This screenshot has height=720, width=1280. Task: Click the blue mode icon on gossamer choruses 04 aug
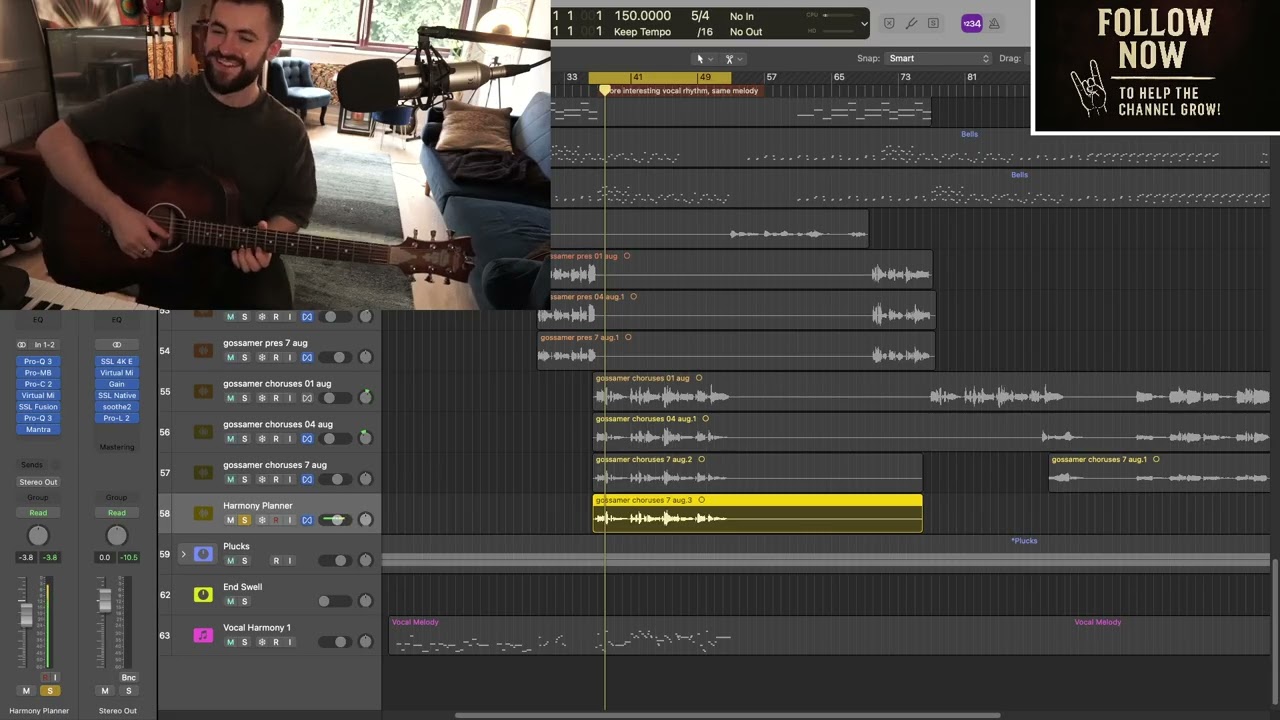pyautogui.click(x=307, y=439)
